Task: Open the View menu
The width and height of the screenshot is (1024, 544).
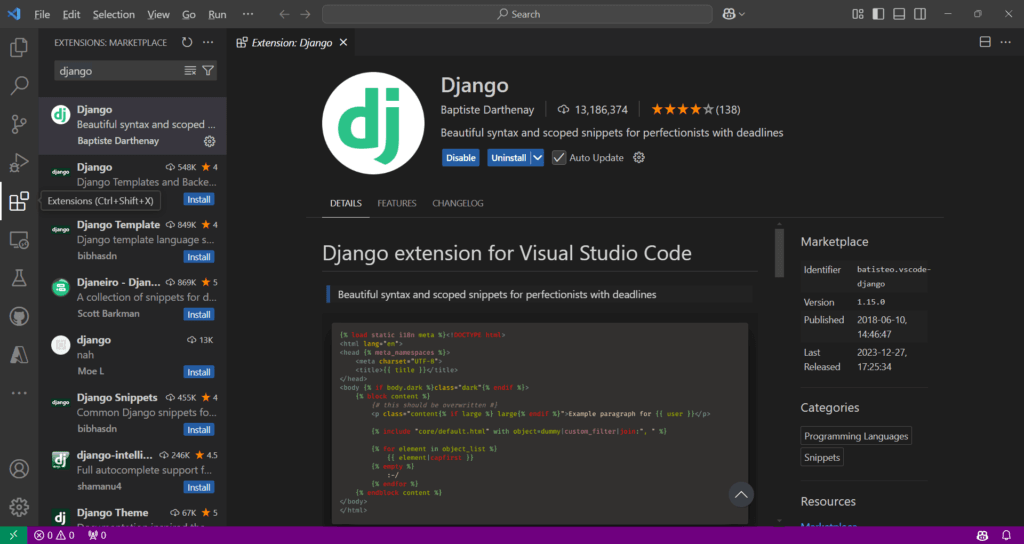Action: tap(158, 14)
